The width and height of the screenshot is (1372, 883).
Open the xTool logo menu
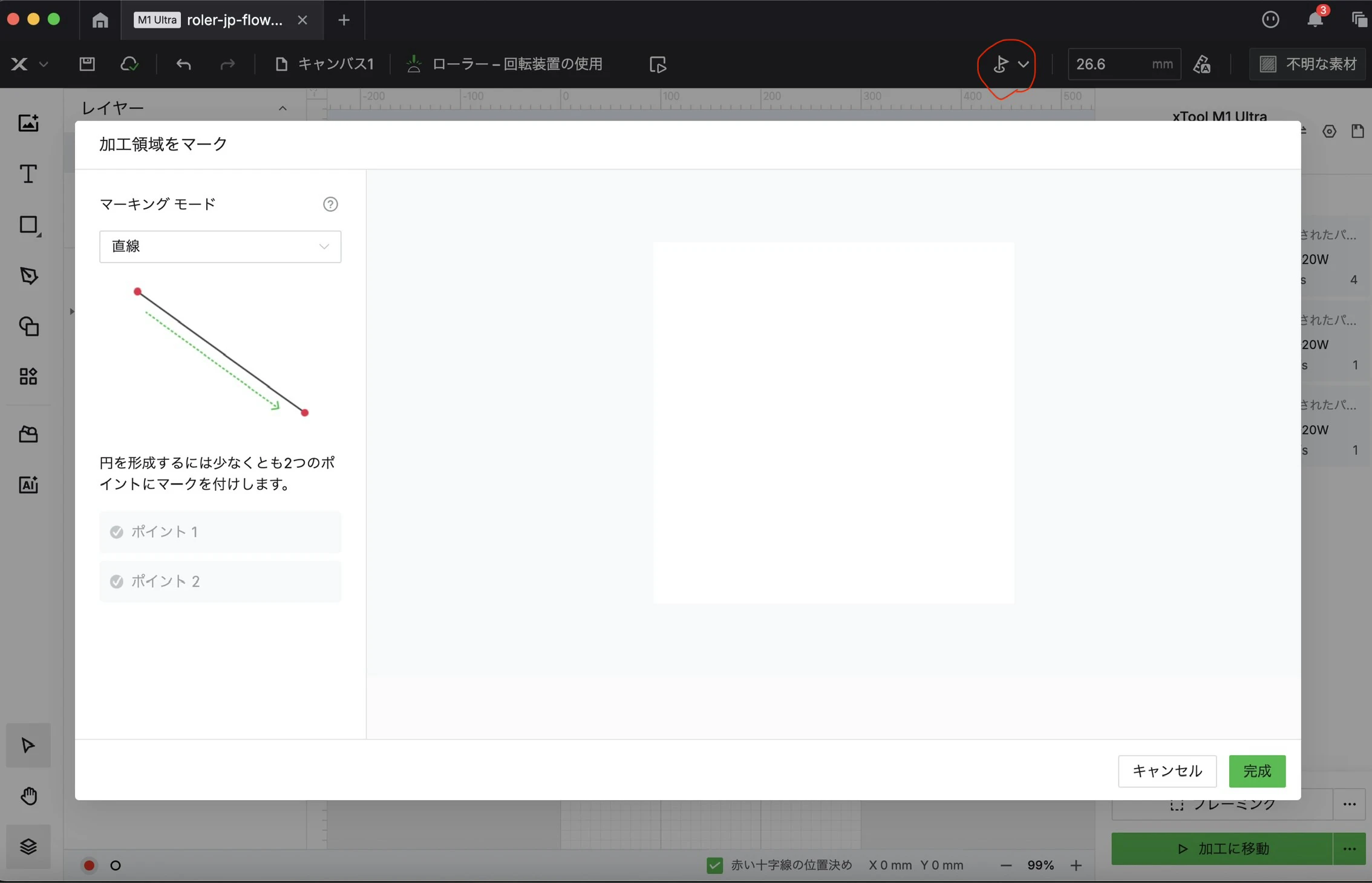click(x=28, y=64)
